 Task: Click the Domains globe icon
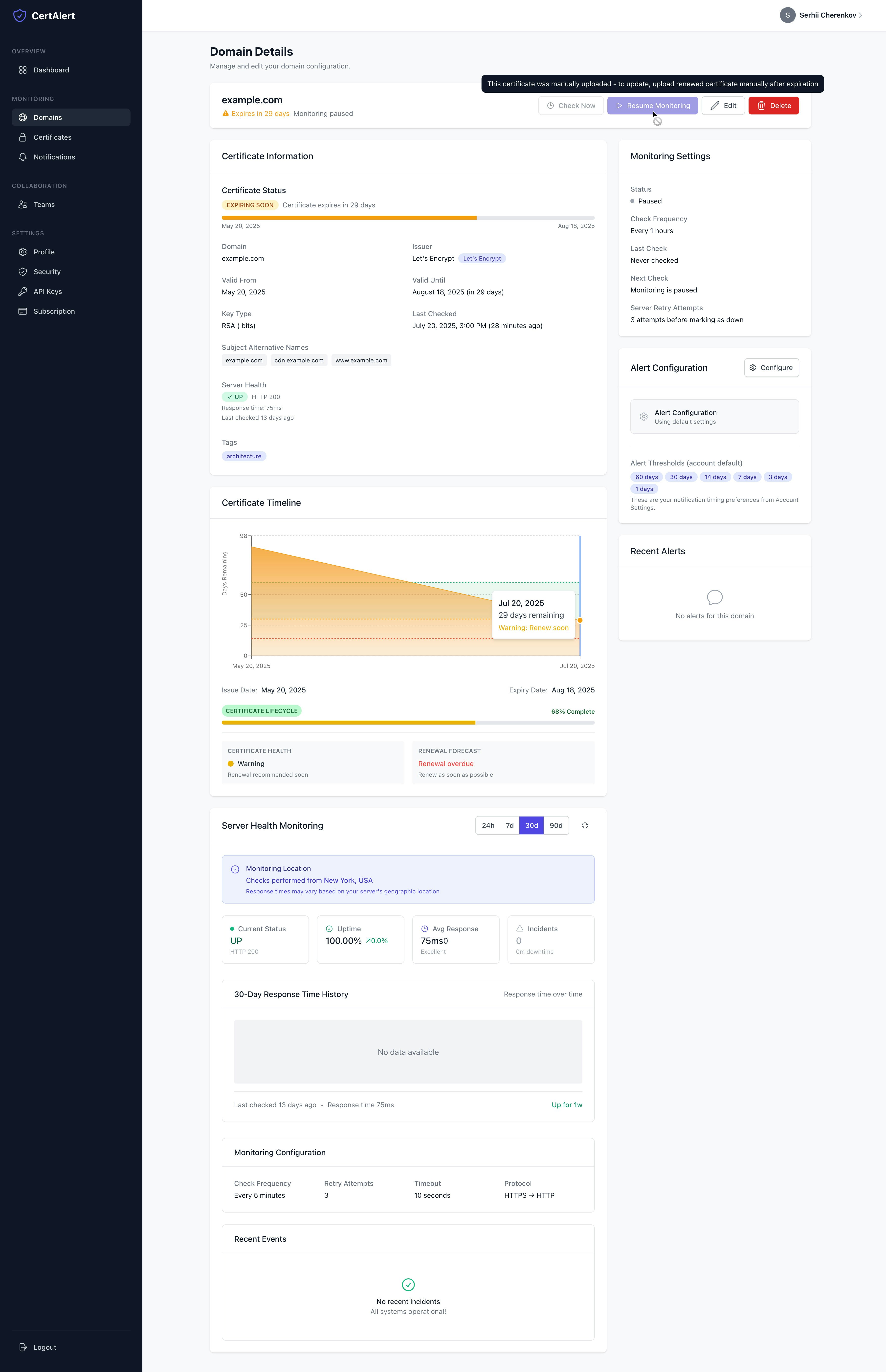[22, 117]
